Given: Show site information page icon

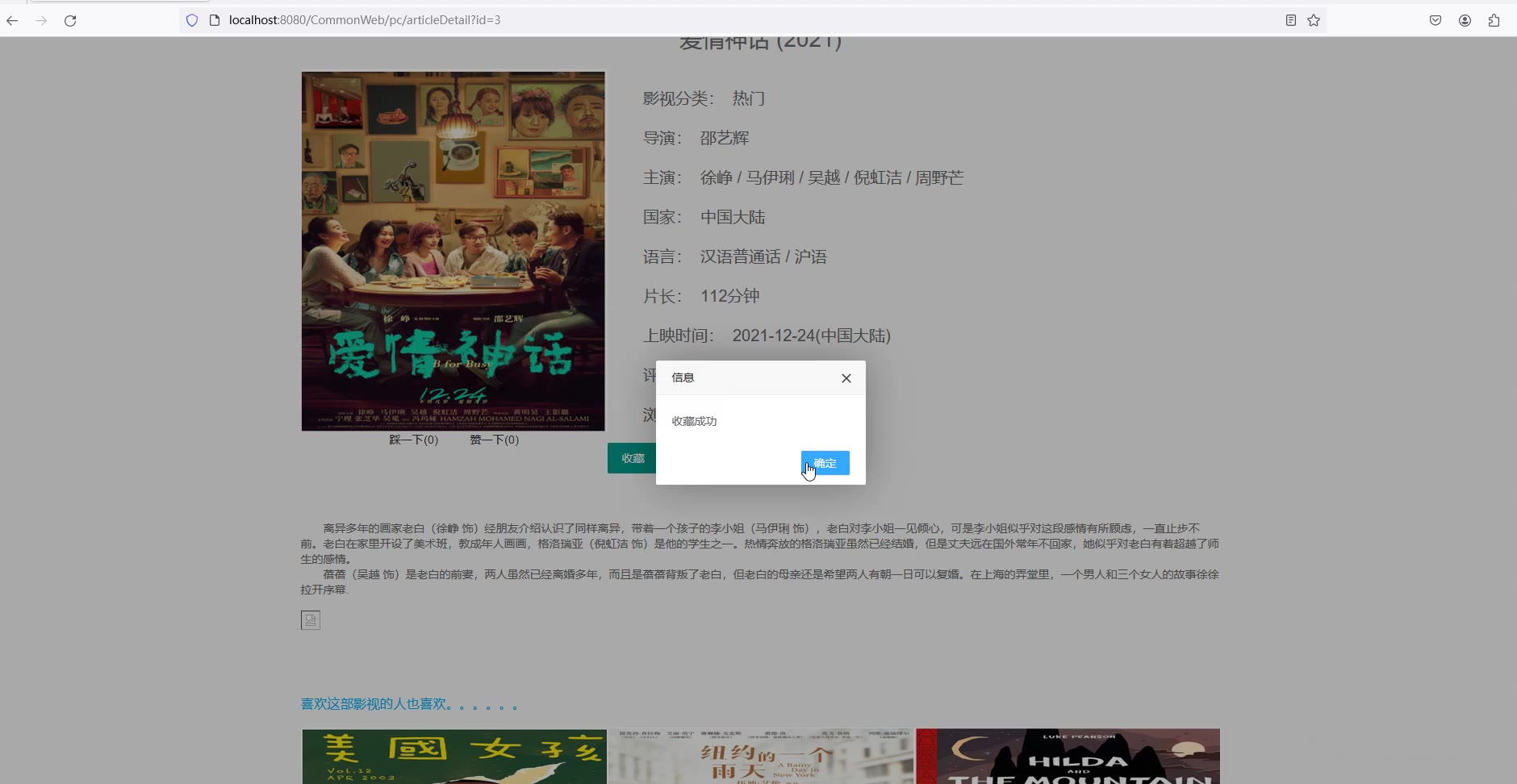Looking at the screenshot, I should point(215,20).
